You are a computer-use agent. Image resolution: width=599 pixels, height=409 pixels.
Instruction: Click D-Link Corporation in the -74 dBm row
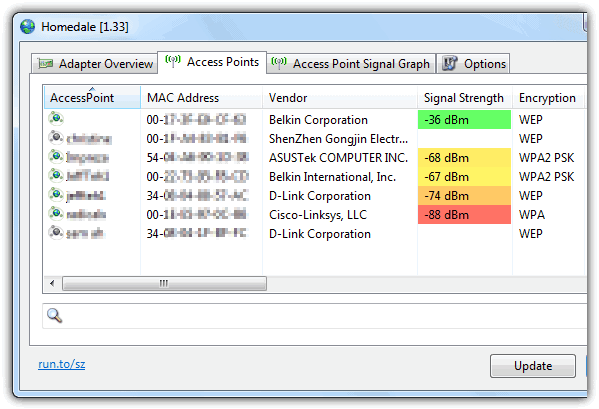pos(320,196)
